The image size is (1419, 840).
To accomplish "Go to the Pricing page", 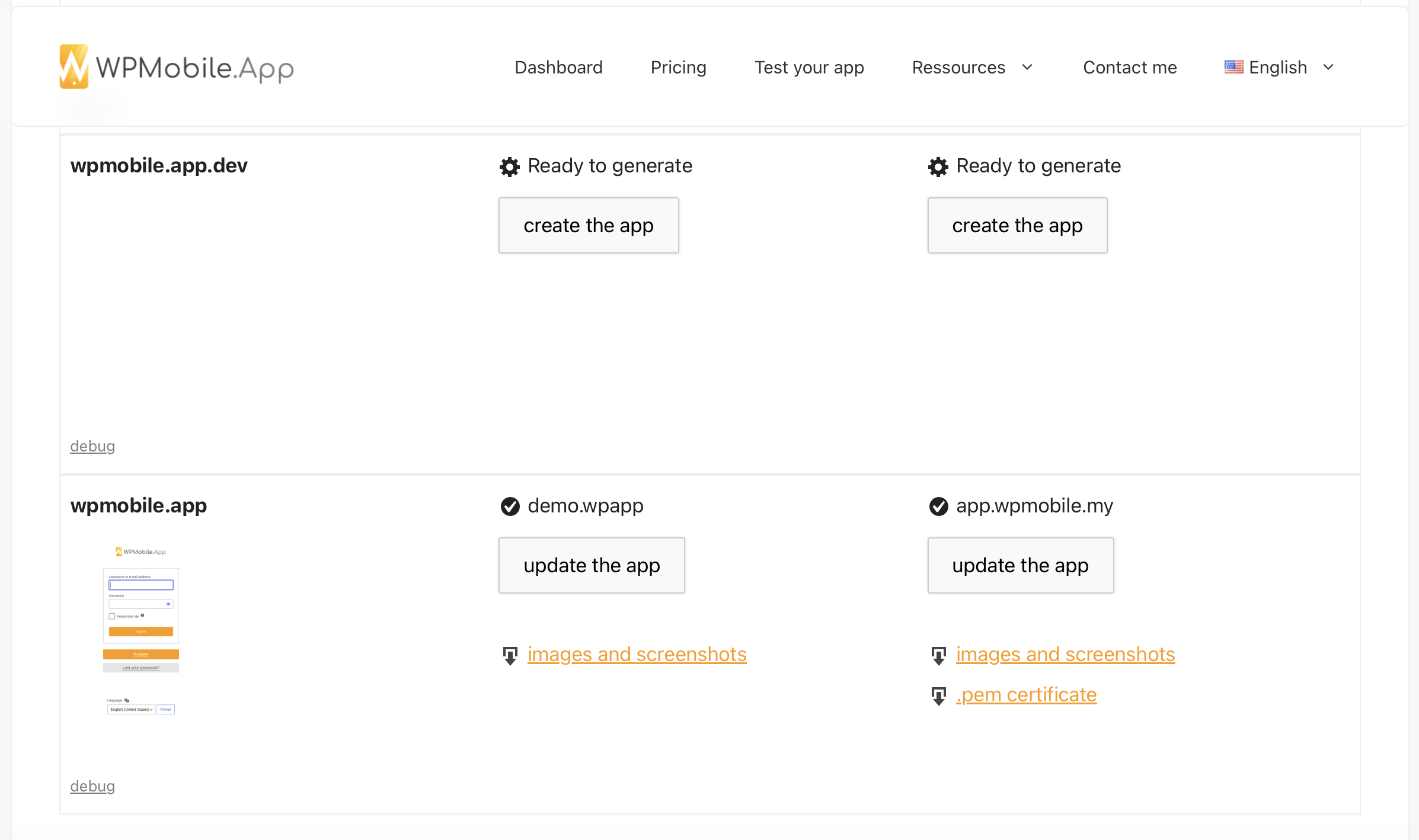I will point(678,67).
